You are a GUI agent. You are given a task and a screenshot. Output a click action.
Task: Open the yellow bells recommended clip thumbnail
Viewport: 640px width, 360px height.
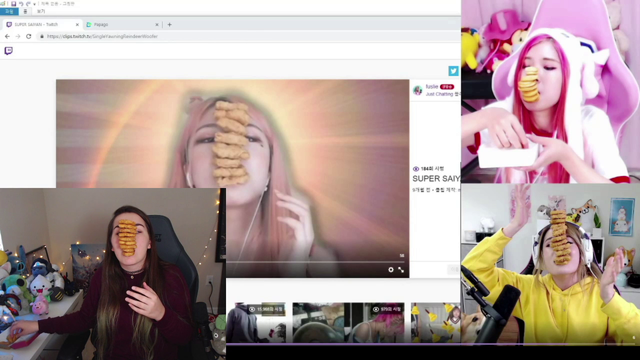(x=435, y=322)
